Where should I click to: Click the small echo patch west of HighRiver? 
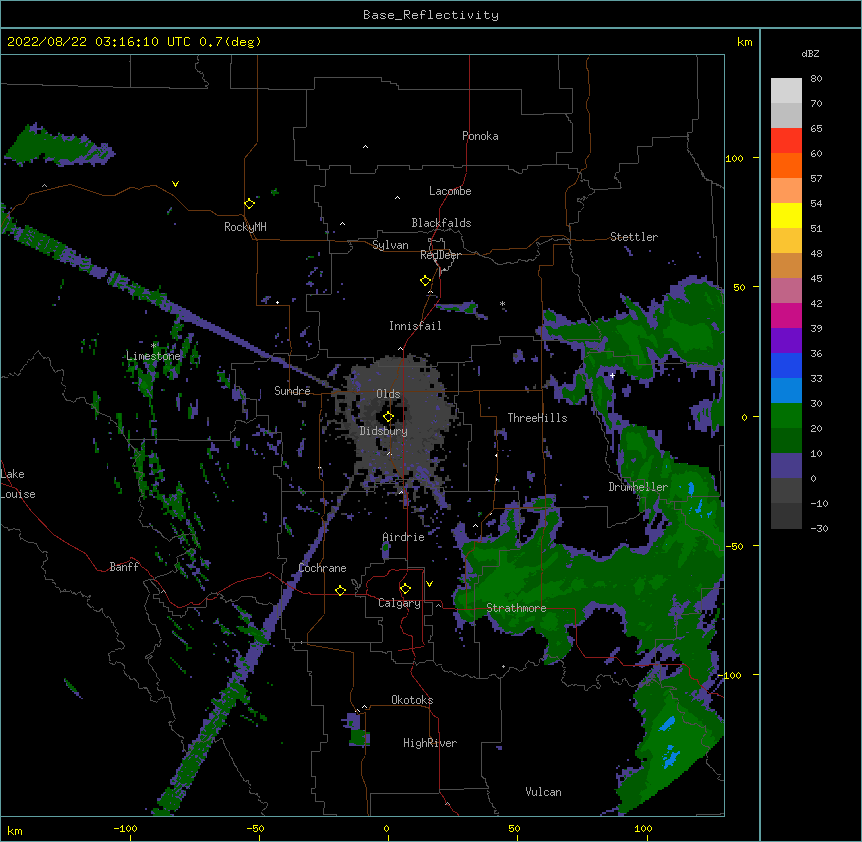(x=356, y=729)
